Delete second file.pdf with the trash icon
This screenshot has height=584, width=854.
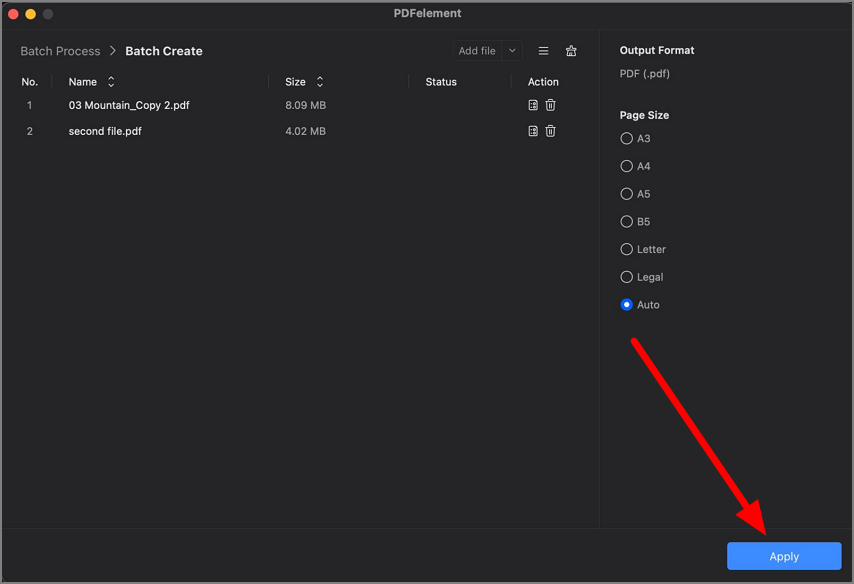(550, 131)
